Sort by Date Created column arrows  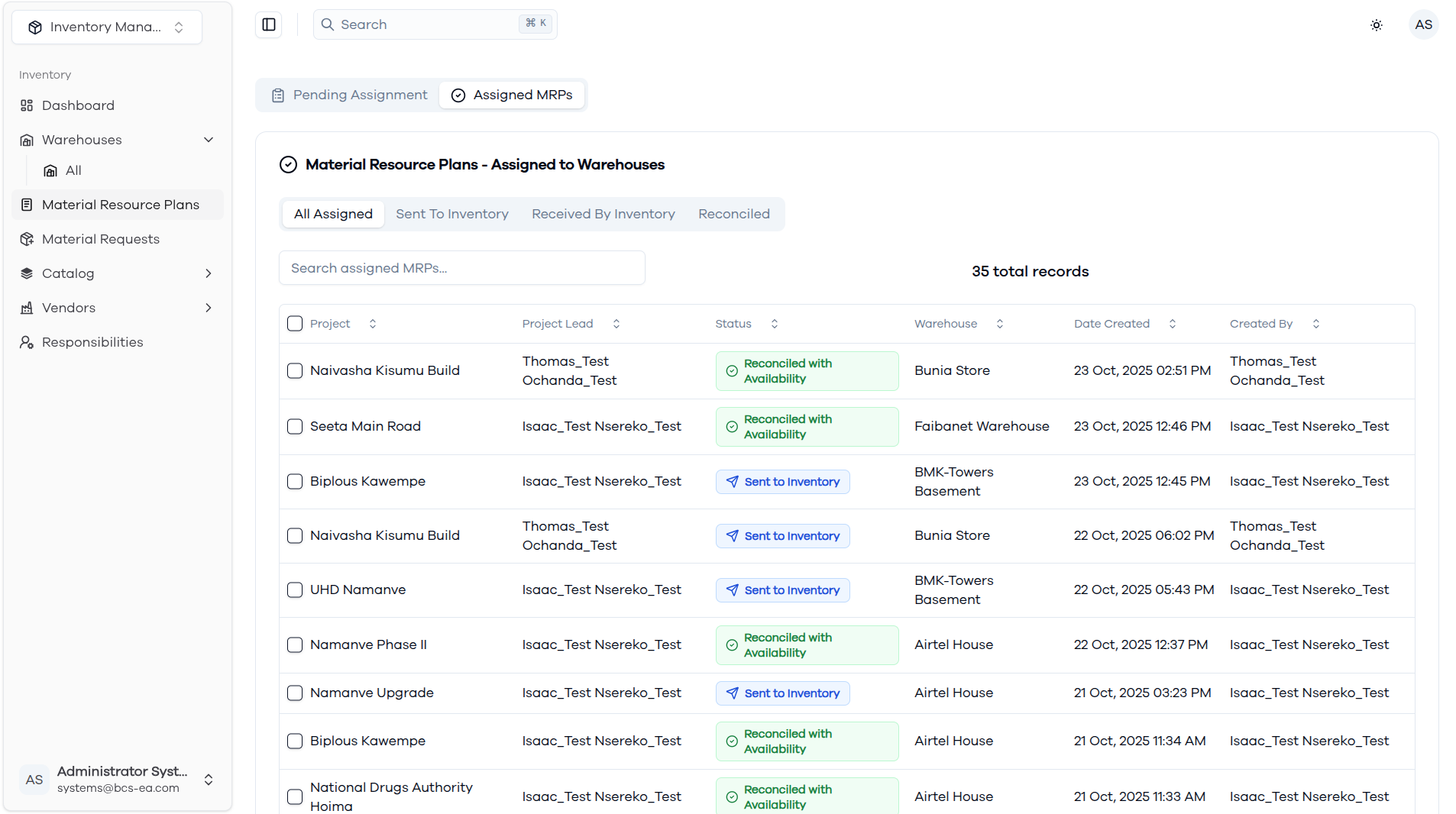point(1172,324)
